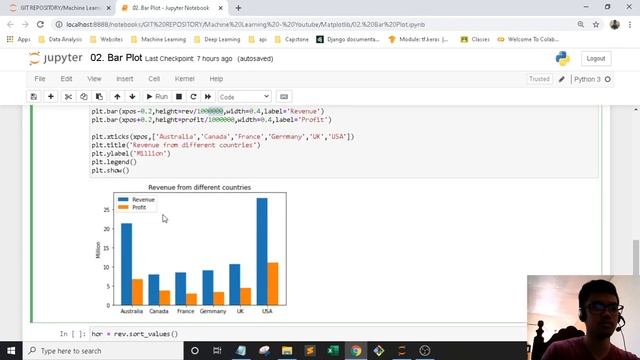640x360 pixels.
Task: Open the Windows Start menu
Action: (11, 351)
